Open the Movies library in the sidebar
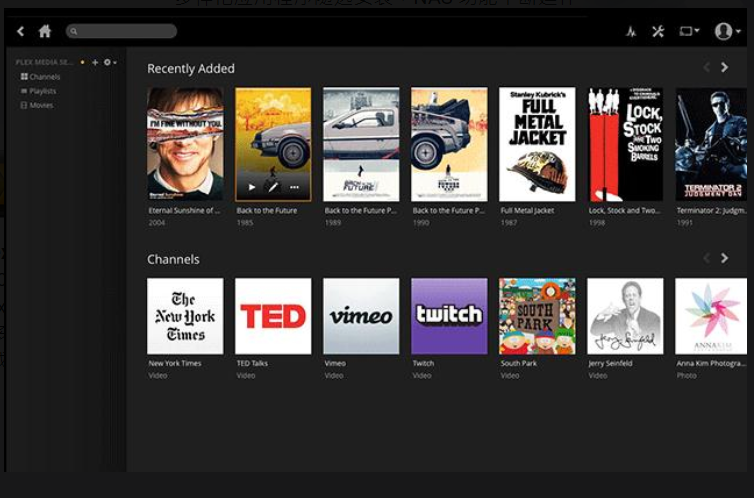The width and height of the screenshot is (754, 498). tap(38, 105)
